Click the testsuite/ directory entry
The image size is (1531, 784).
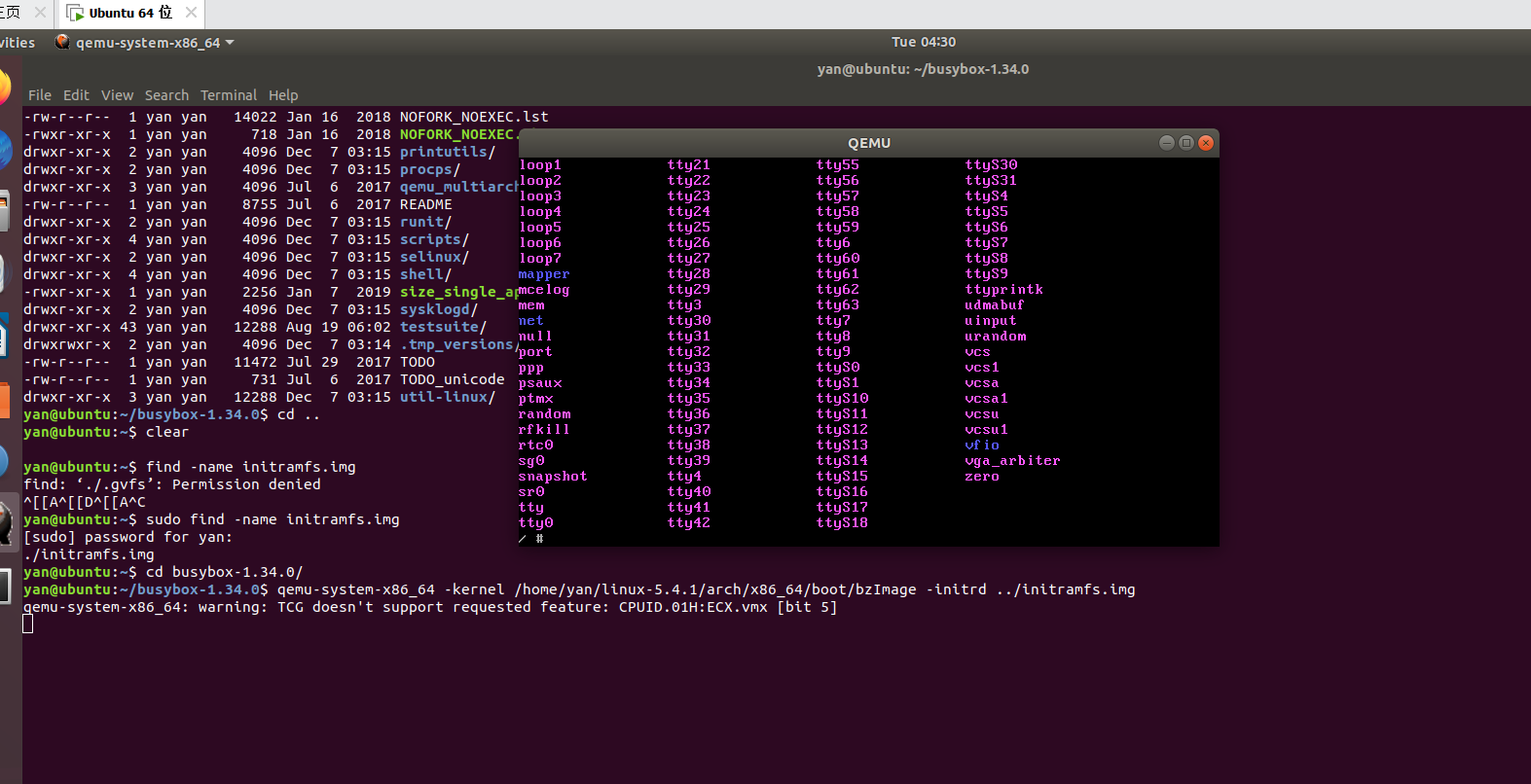(444, 327)
